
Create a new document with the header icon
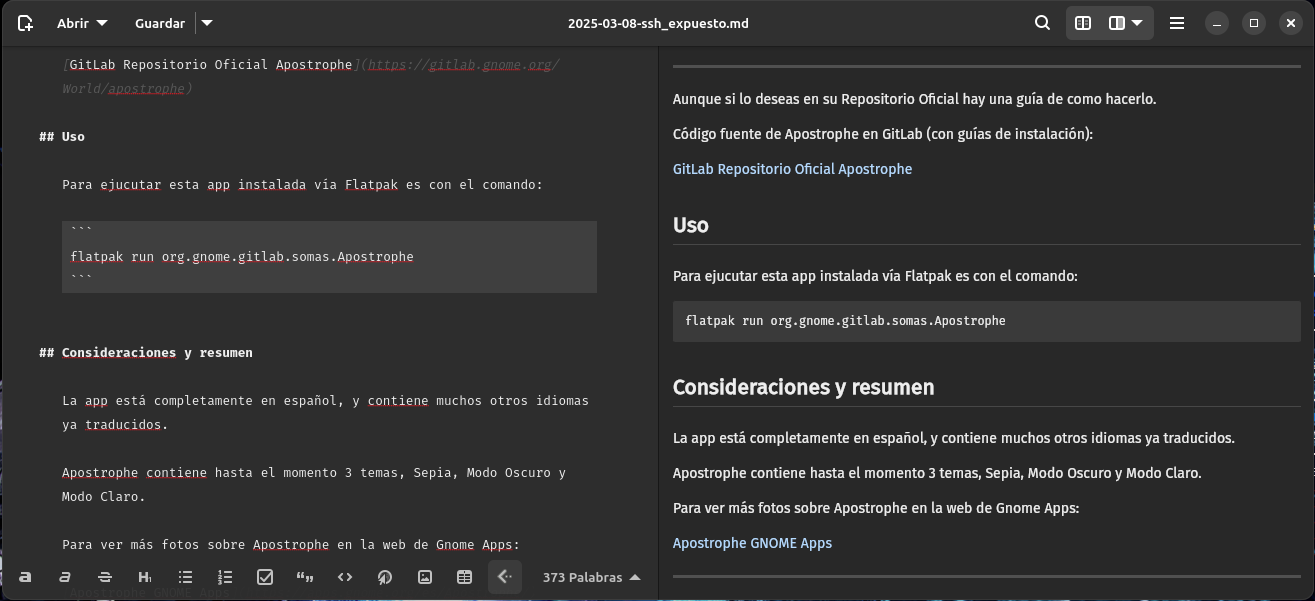pos(25,23)
